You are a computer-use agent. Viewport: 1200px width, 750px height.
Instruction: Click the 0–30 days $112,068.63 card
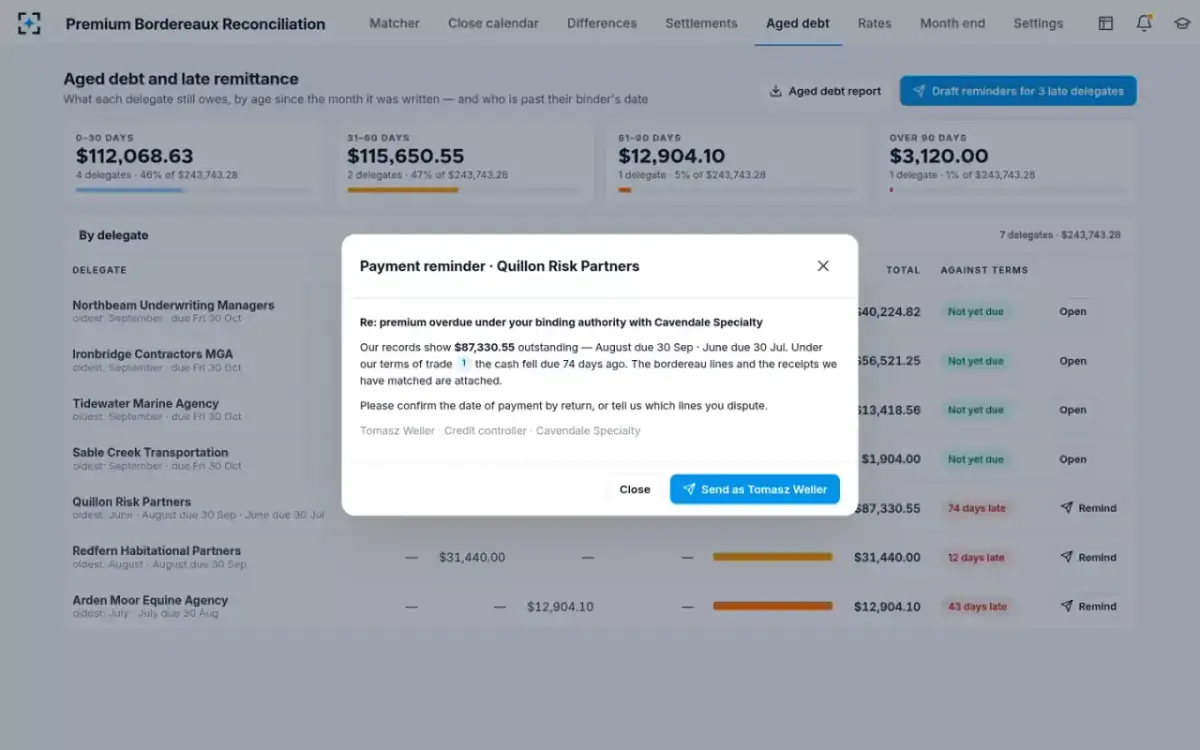[194, 163]
